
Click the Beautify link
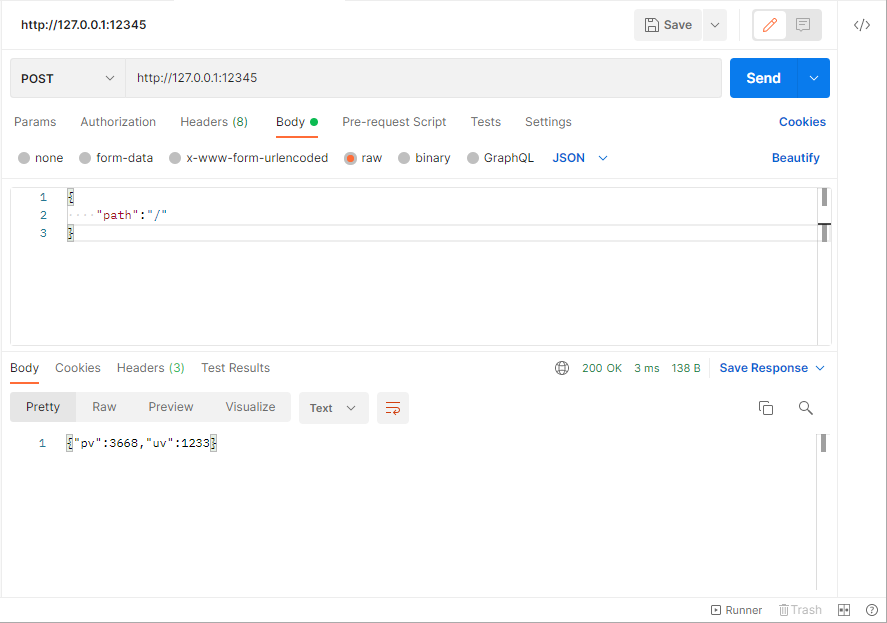[x=795, y=158]
